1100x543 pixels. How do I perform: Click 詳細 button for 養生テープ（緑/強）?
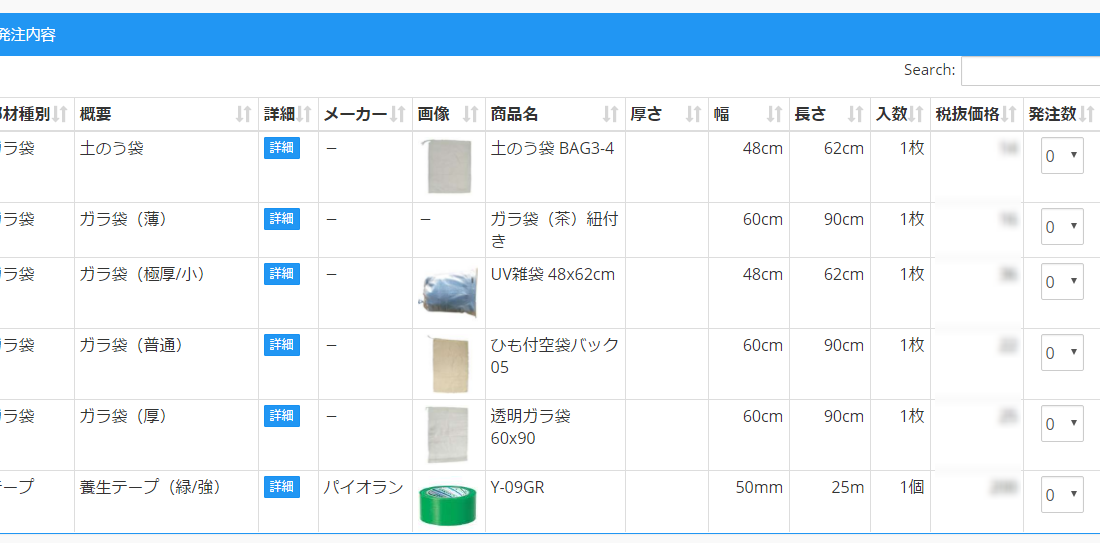click(x=281, y=487)
